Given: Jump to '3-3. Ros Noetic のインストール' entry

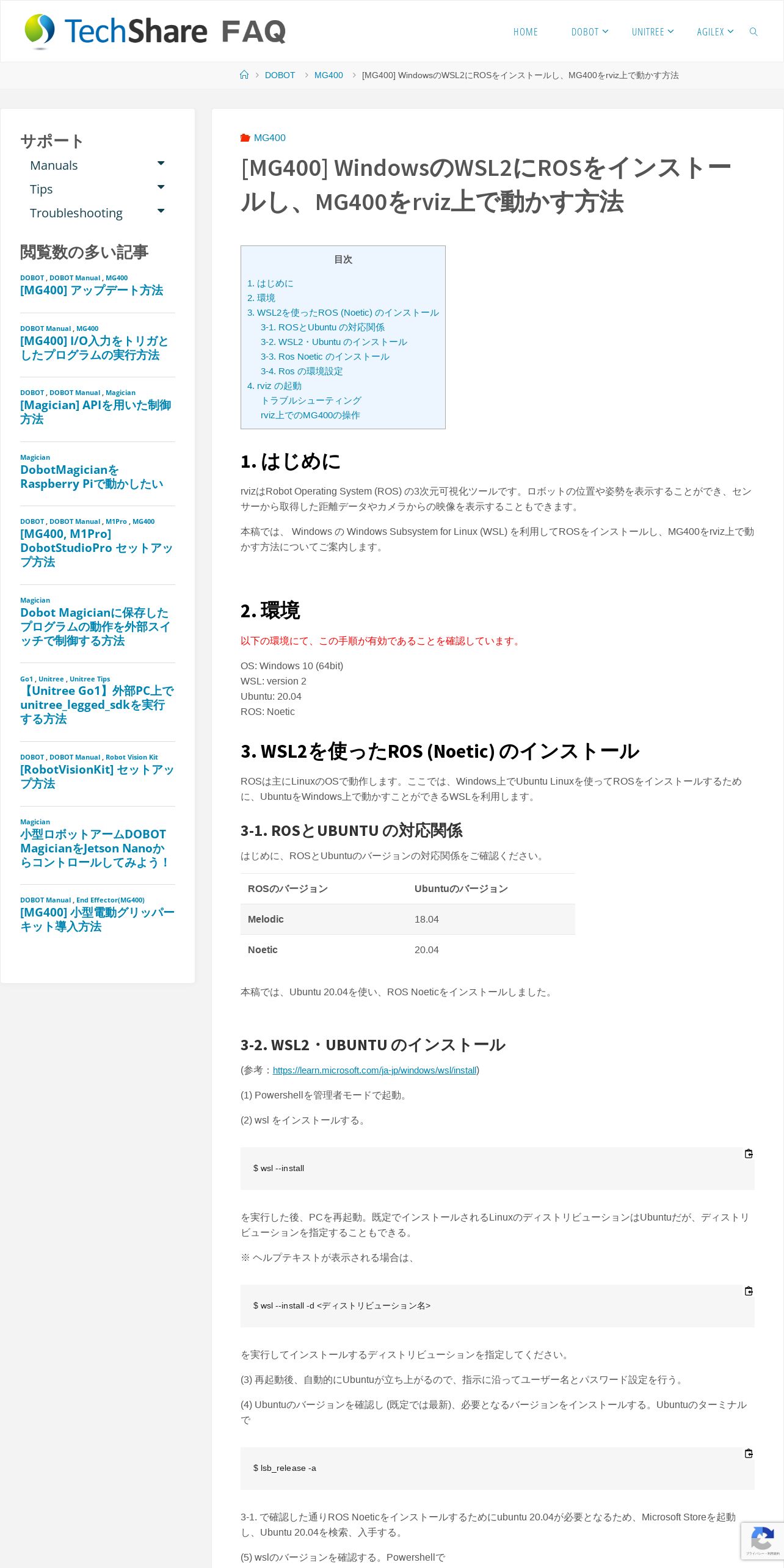Looking at the screenshot, I should click(325, 357).
